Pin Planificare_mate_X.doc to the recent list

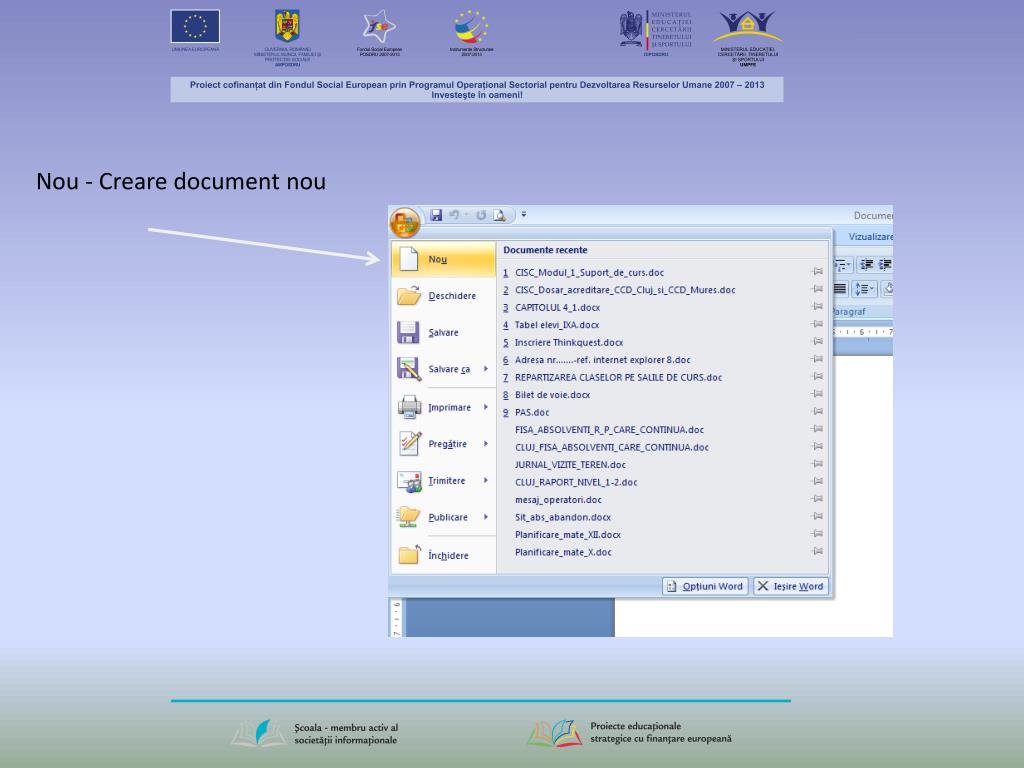817,551
